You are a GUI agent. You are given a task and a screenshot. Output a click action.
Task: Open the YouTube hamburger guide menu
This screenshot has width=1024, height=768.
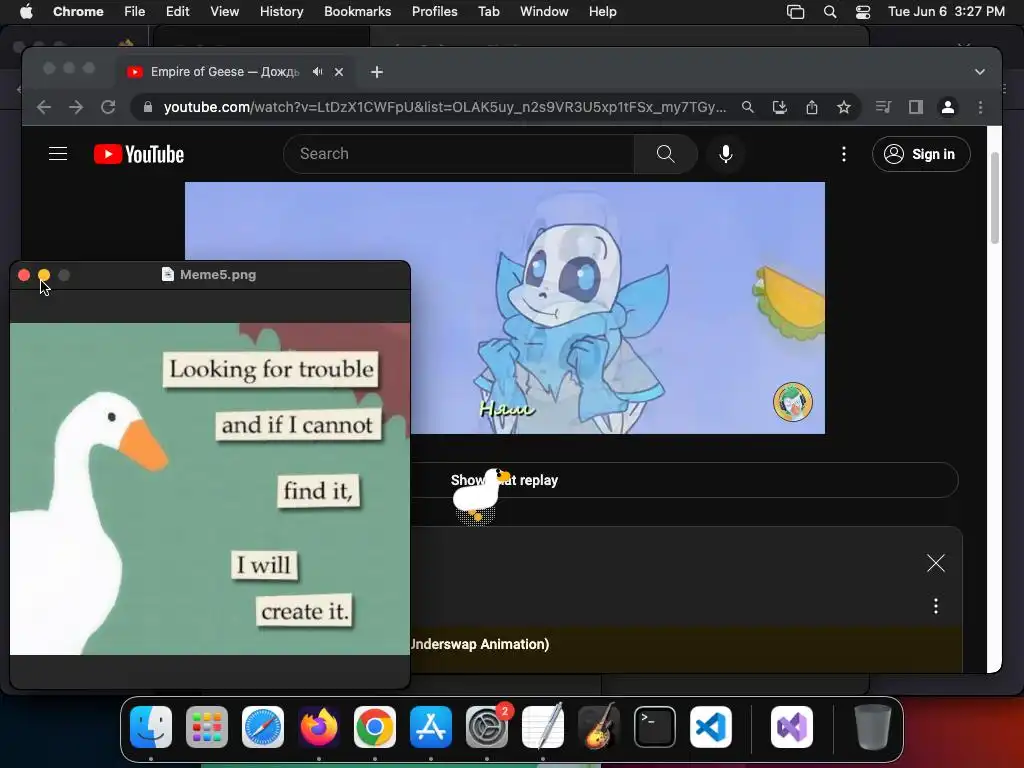(58, 154)
